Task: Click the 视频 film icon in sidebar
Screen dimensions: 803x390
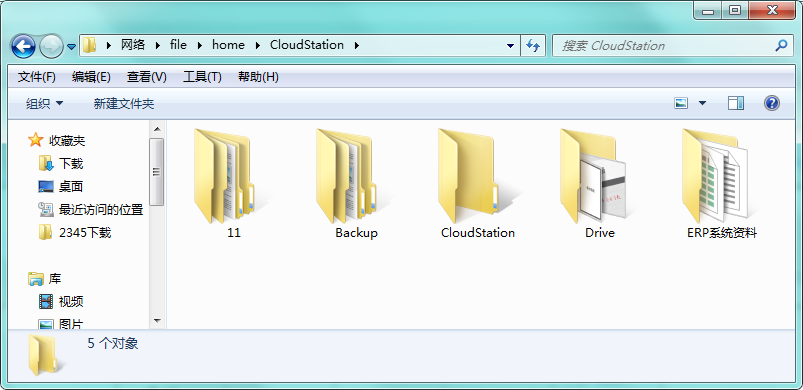Action: point(46,301)
